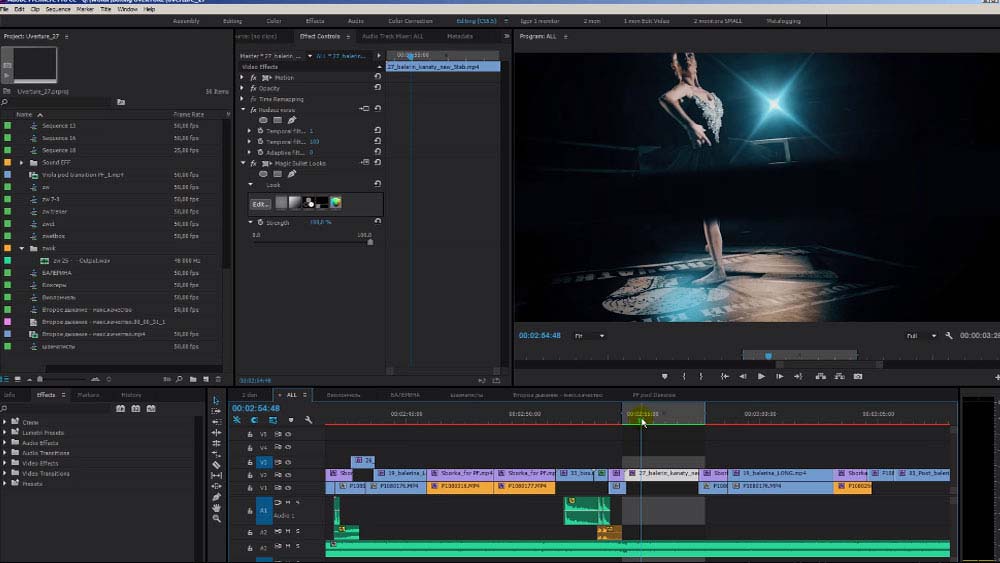
Task: Toggle lock on track A1
Action: coord(250,511)
